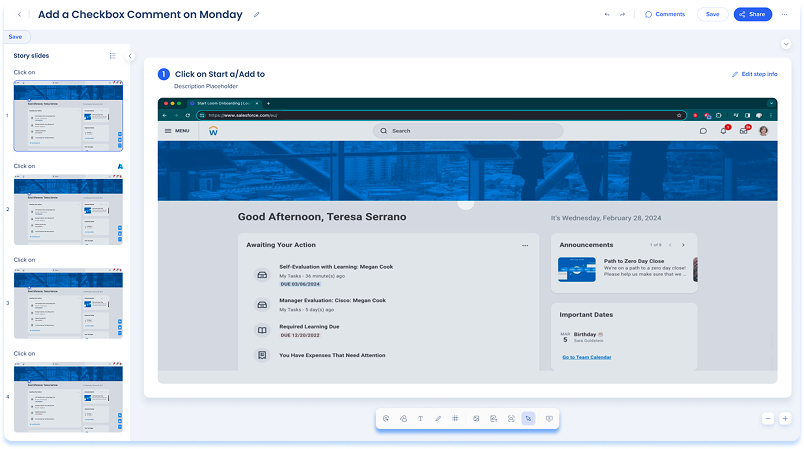Click the redo arrow in header
The height and width of the screenshot is (449, 804).
tap(622, 14)
